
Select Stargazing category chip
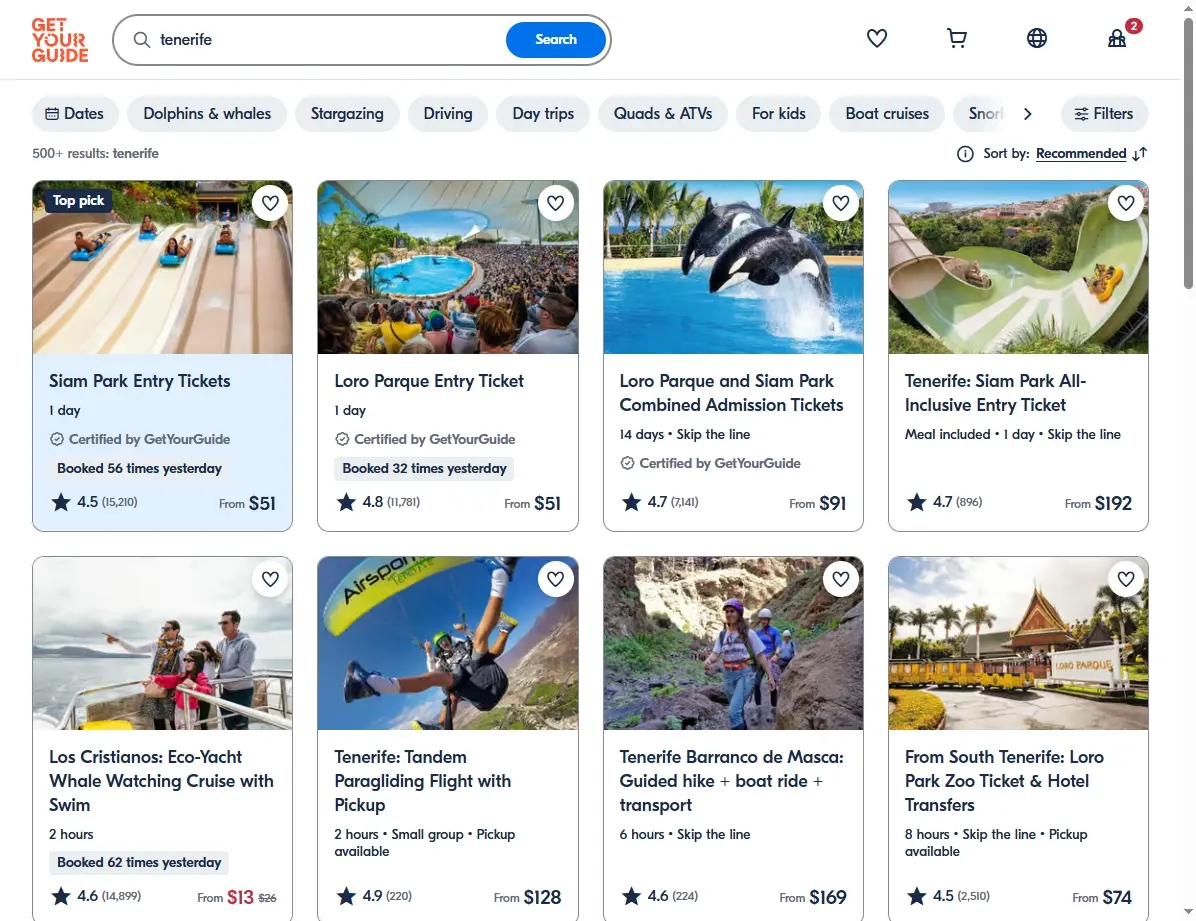[347, 114]
